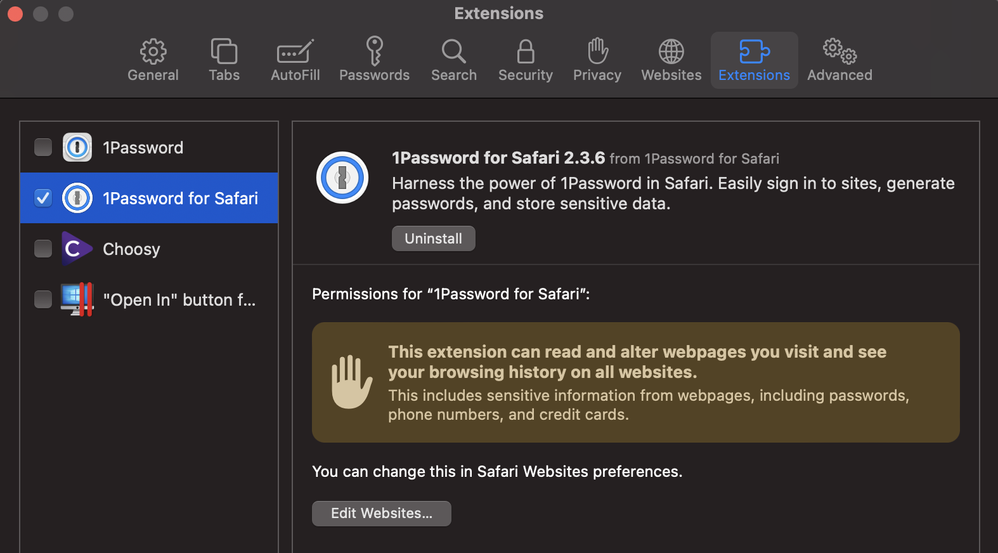Click the 1Password extension icon in list
The width and height of the screenshot is (998, 553).
[x=77, y=147]
